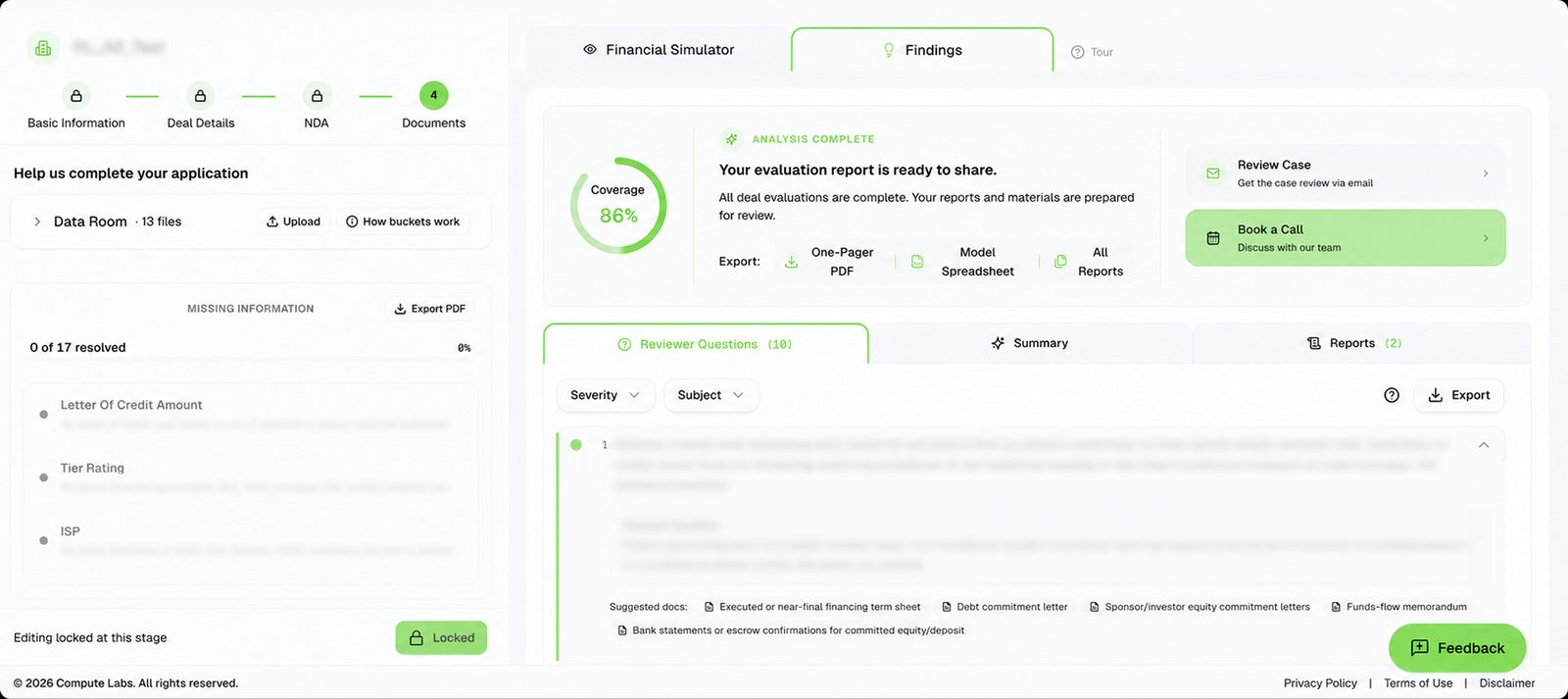This screenshot has width=1568, height=699.
Task: Click Funds-flow memorandum suggested doc
Action: (1399, 607)
